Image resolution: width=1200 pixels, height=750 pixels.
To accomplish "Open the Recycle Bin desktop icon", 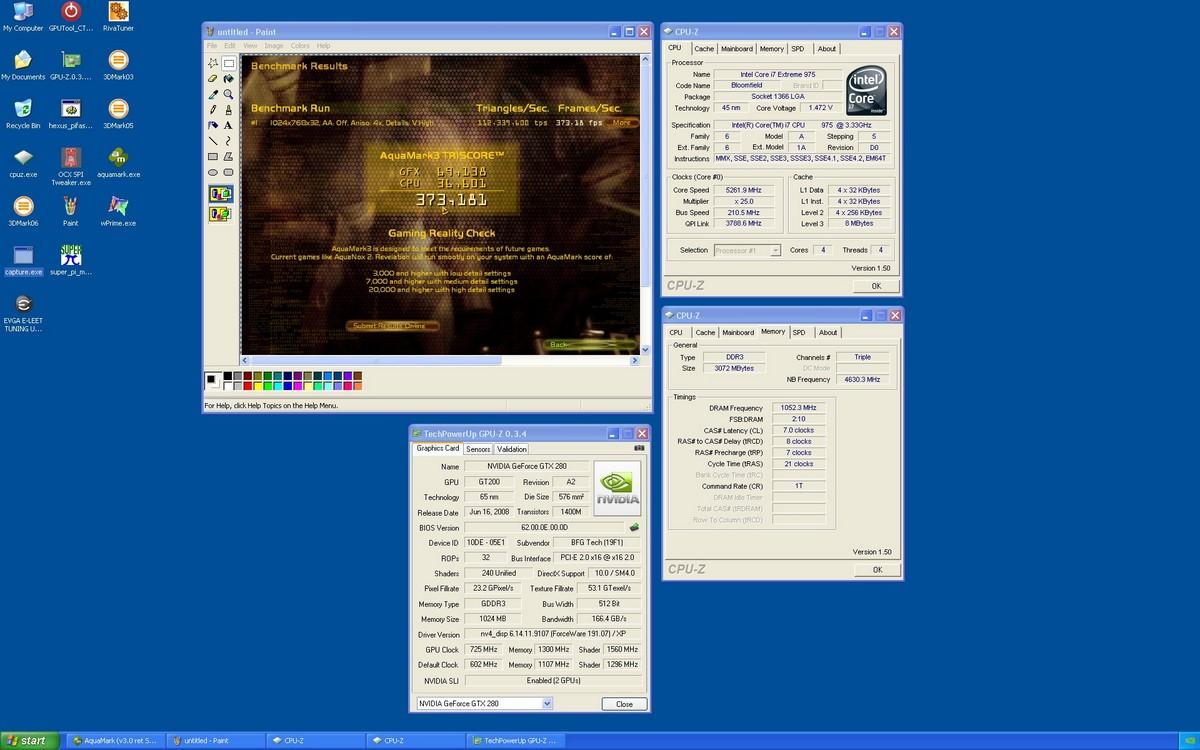I will [22, 114].
